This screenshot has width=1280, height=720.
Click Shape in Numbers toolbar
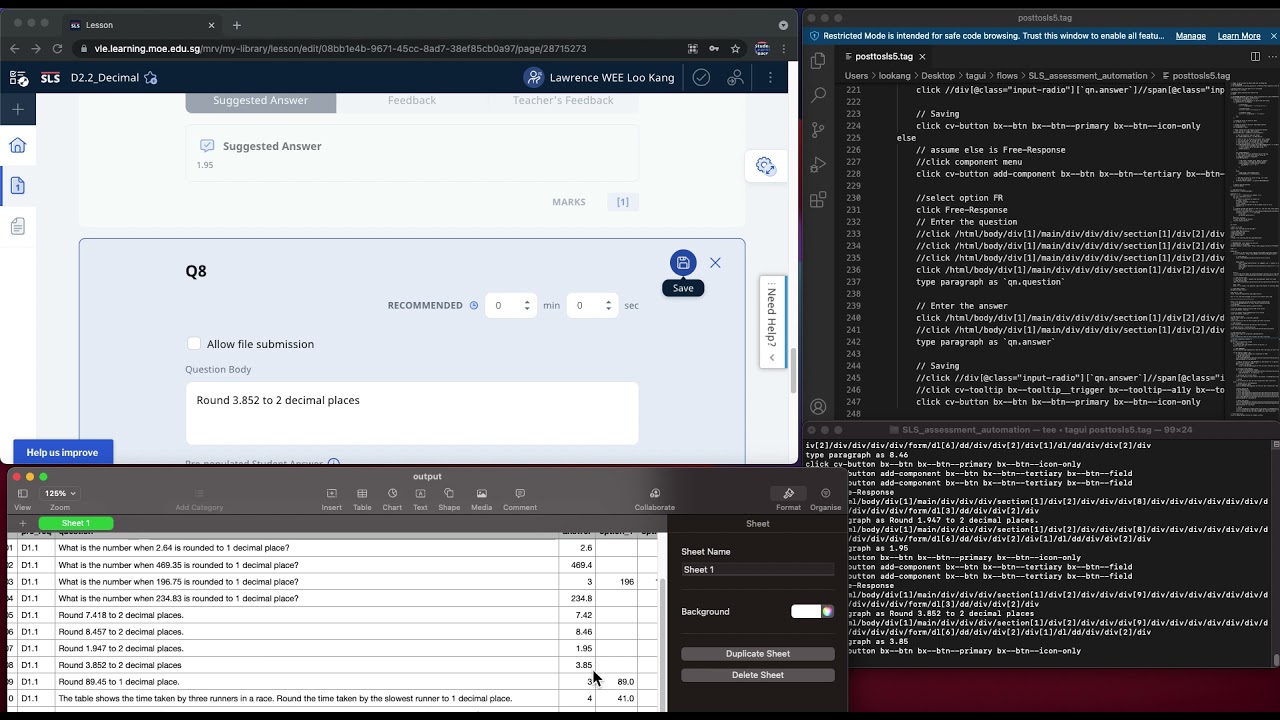tap(449, 499)
